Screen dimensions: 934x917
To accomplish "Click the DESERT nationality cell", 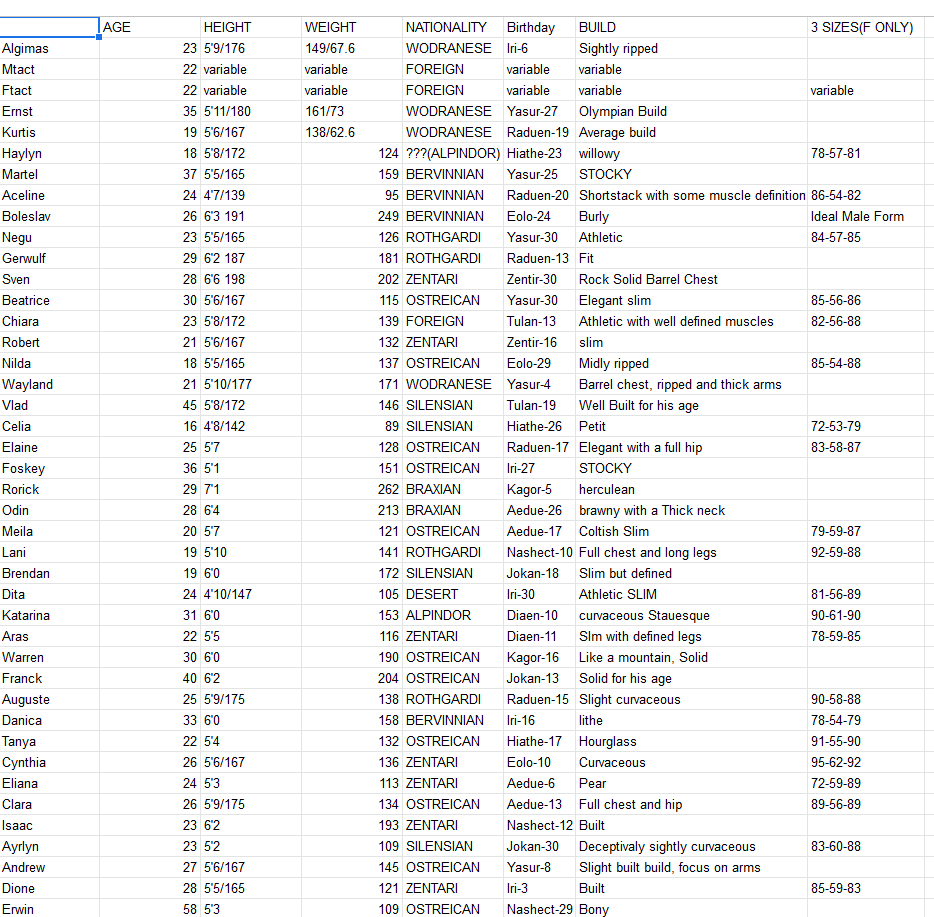I will [x=453, y=594].
